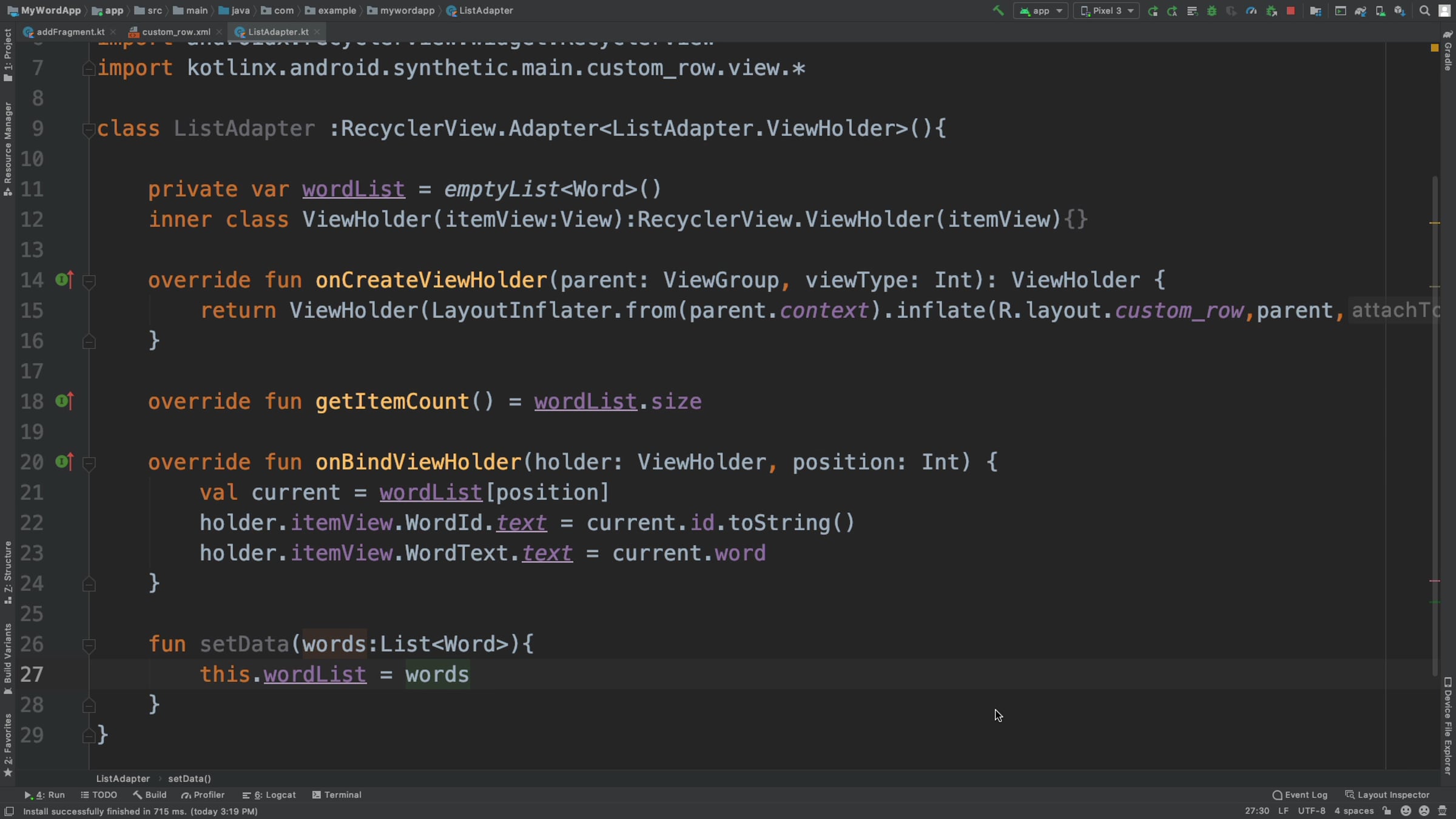The height and width of the screenshot is (819, 1456).
Task: Switch to the addFragment.kt tab
Action: pos(70,32)
